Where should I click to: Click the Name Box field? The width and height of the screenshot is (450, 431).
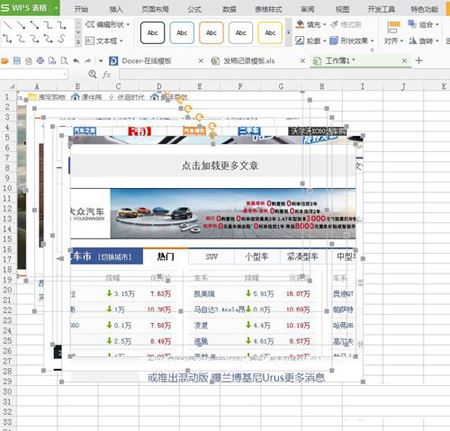(x=34, y=74)
